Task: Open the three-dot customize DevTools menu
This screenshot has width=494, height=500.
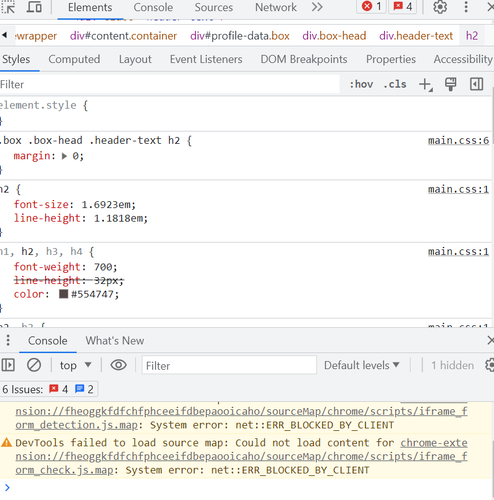Action: 466,7
